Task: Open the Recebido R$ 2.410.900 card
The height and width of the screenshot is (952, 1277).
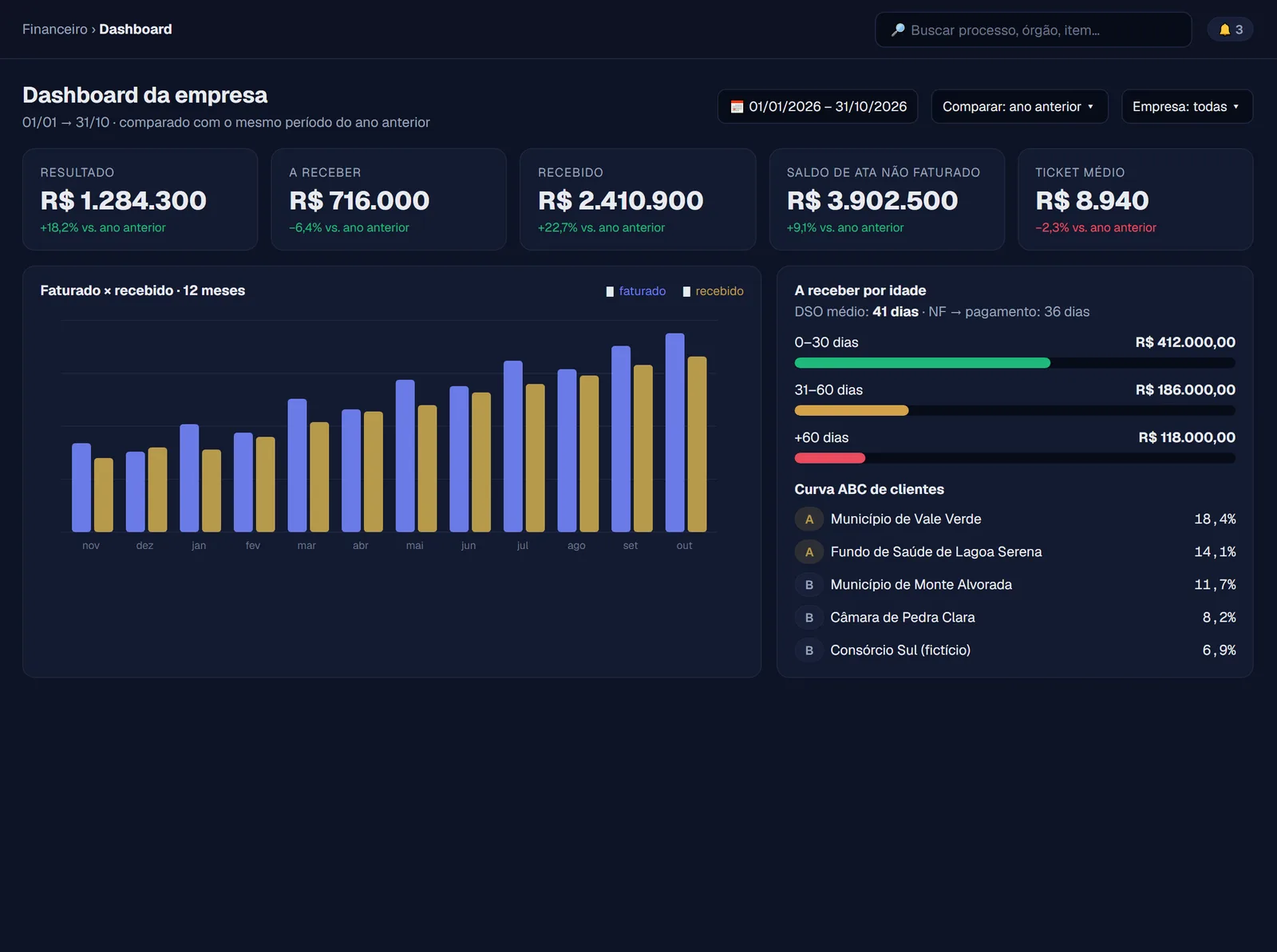Action: (638, 199)
